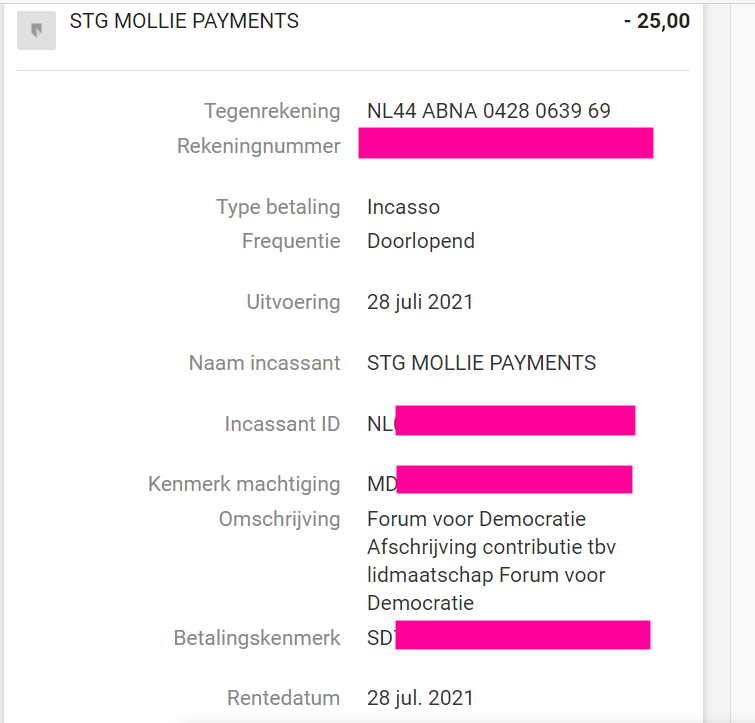Viewport: 755px width, 723px height.
Task: Click the redacted Rekeningnummer value
Action: click(x=505, y=143)
